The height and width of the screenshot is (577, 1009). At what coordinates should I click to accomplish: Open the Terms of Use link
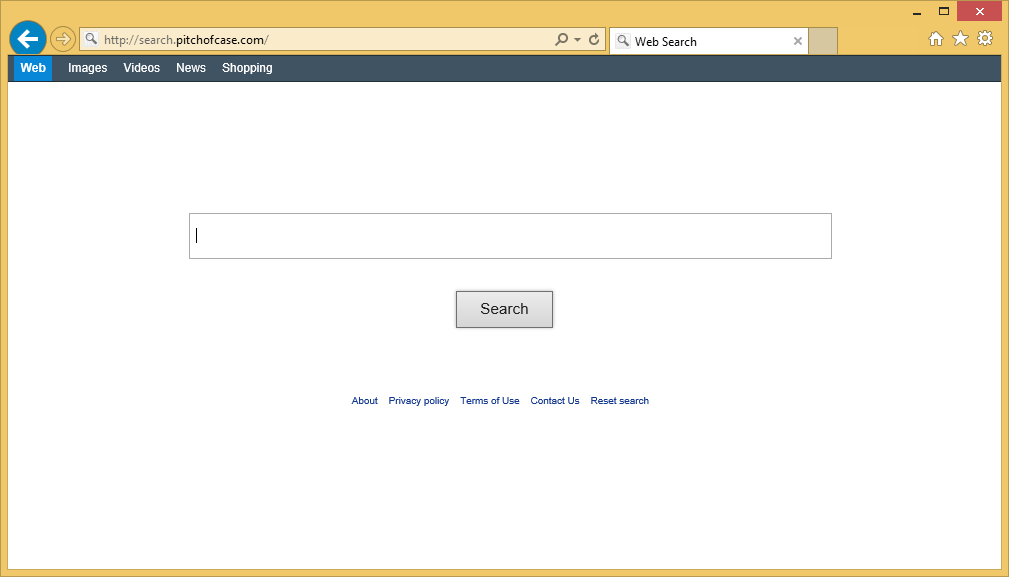[x=490, y=401]
